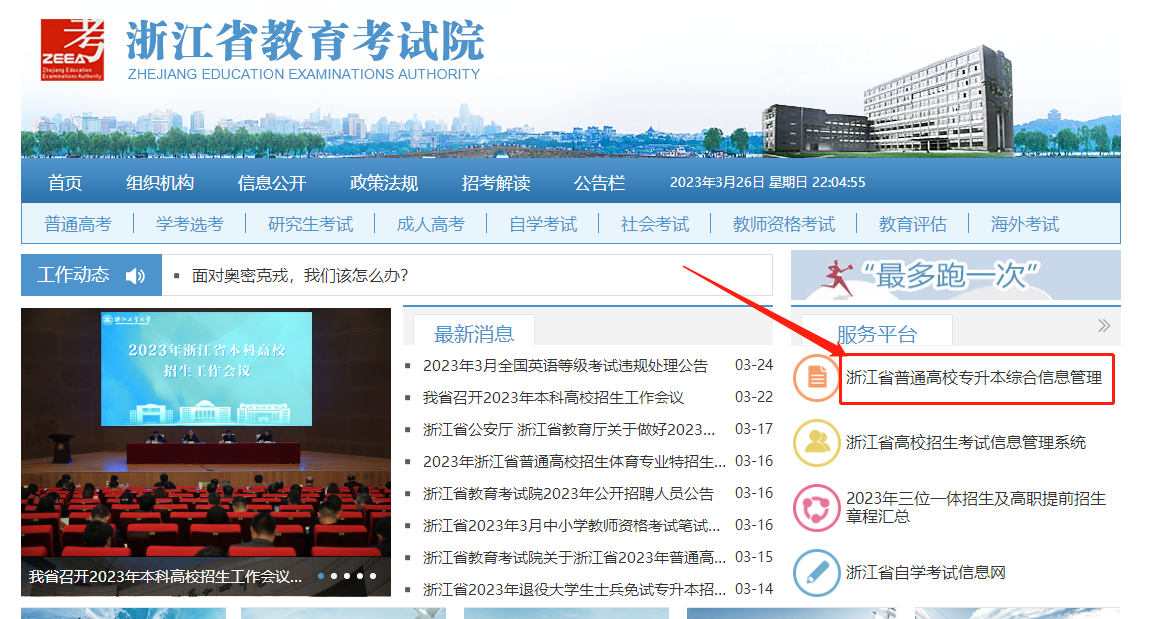
Task: Open the 招考解读 menu item
Action: tap(496, 183)
